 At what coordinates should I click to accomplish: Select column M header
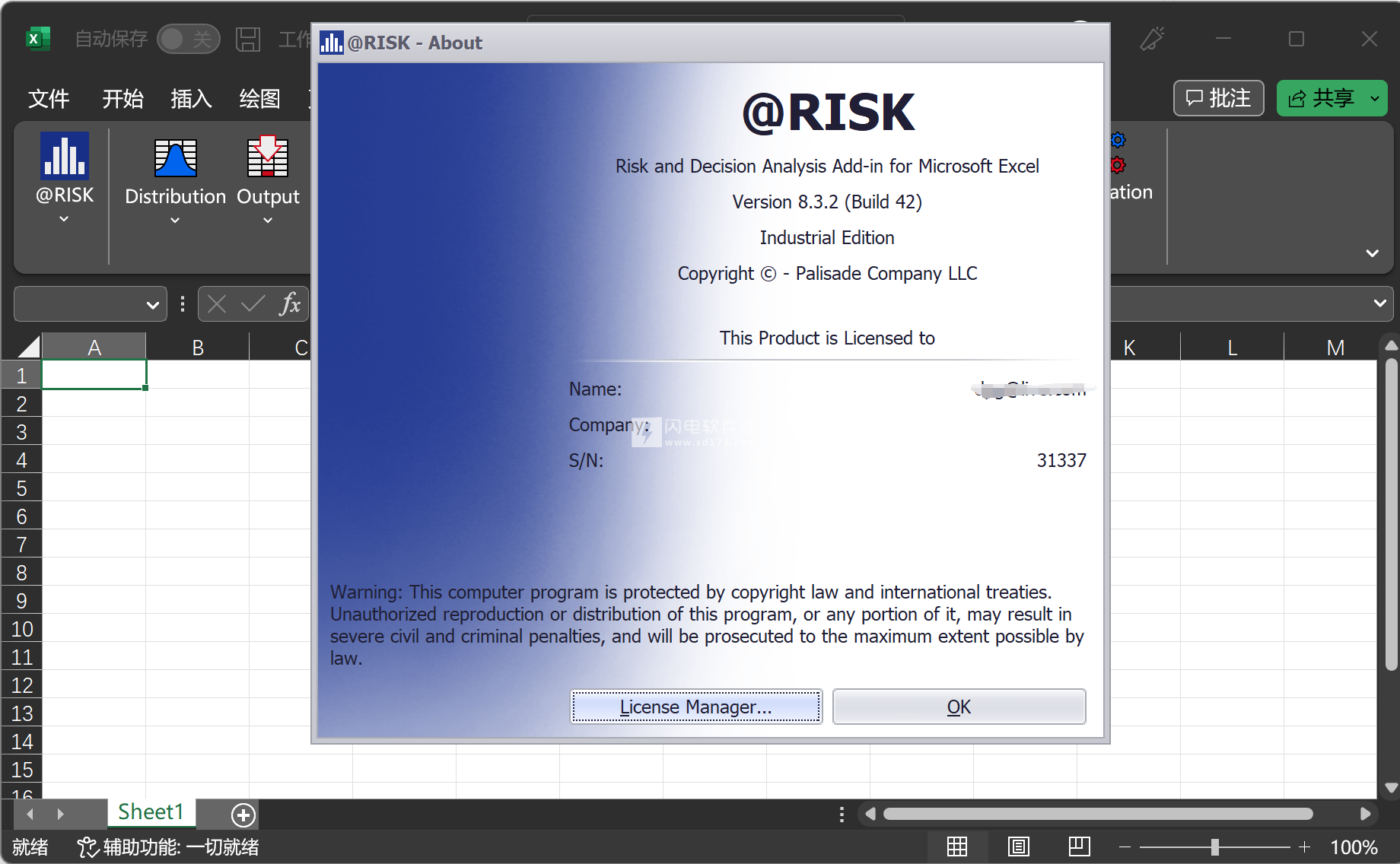[x=1335, y=347]
